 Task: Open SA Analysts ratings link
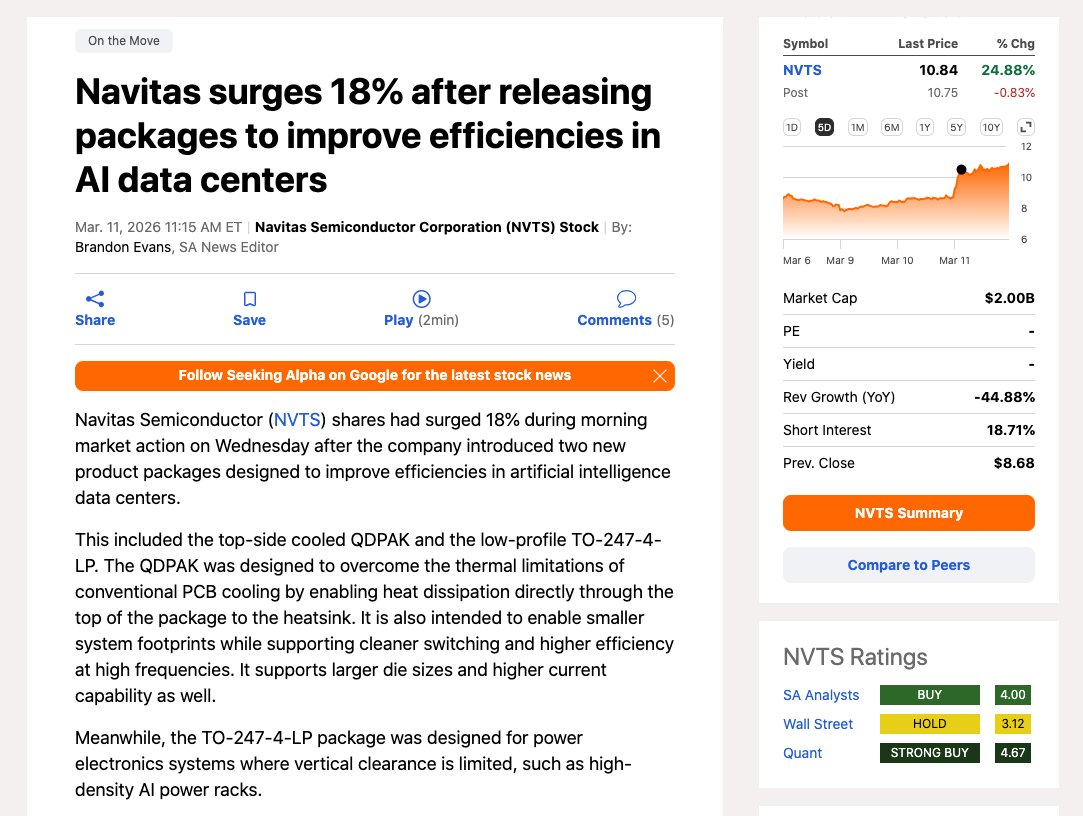click(x=821, y=695)
